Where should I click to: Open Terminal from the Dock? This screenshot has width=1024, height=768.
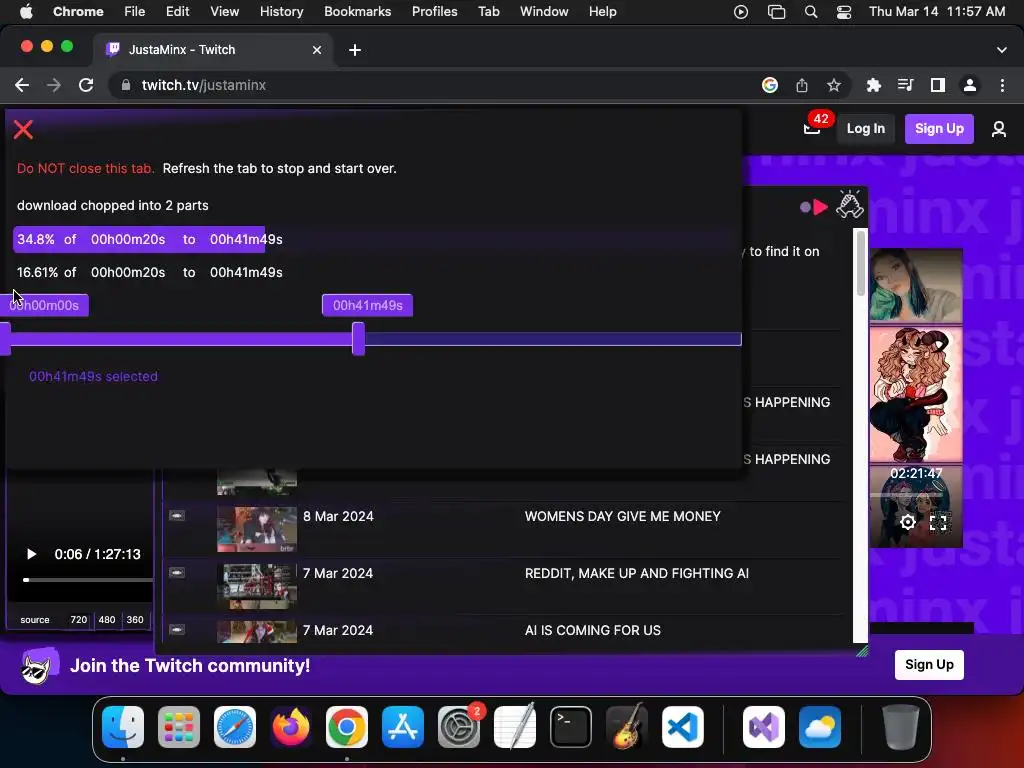(x=571, y=727)
